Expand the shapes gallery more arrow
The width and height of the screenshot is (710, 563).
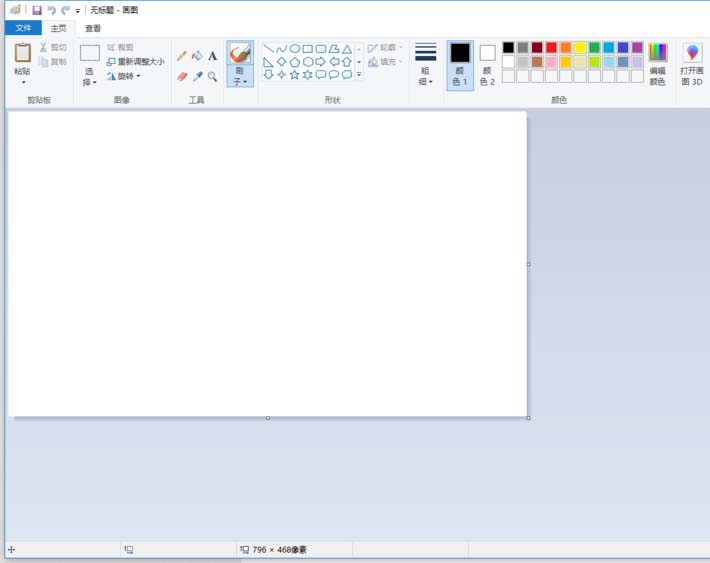point(359,74)
